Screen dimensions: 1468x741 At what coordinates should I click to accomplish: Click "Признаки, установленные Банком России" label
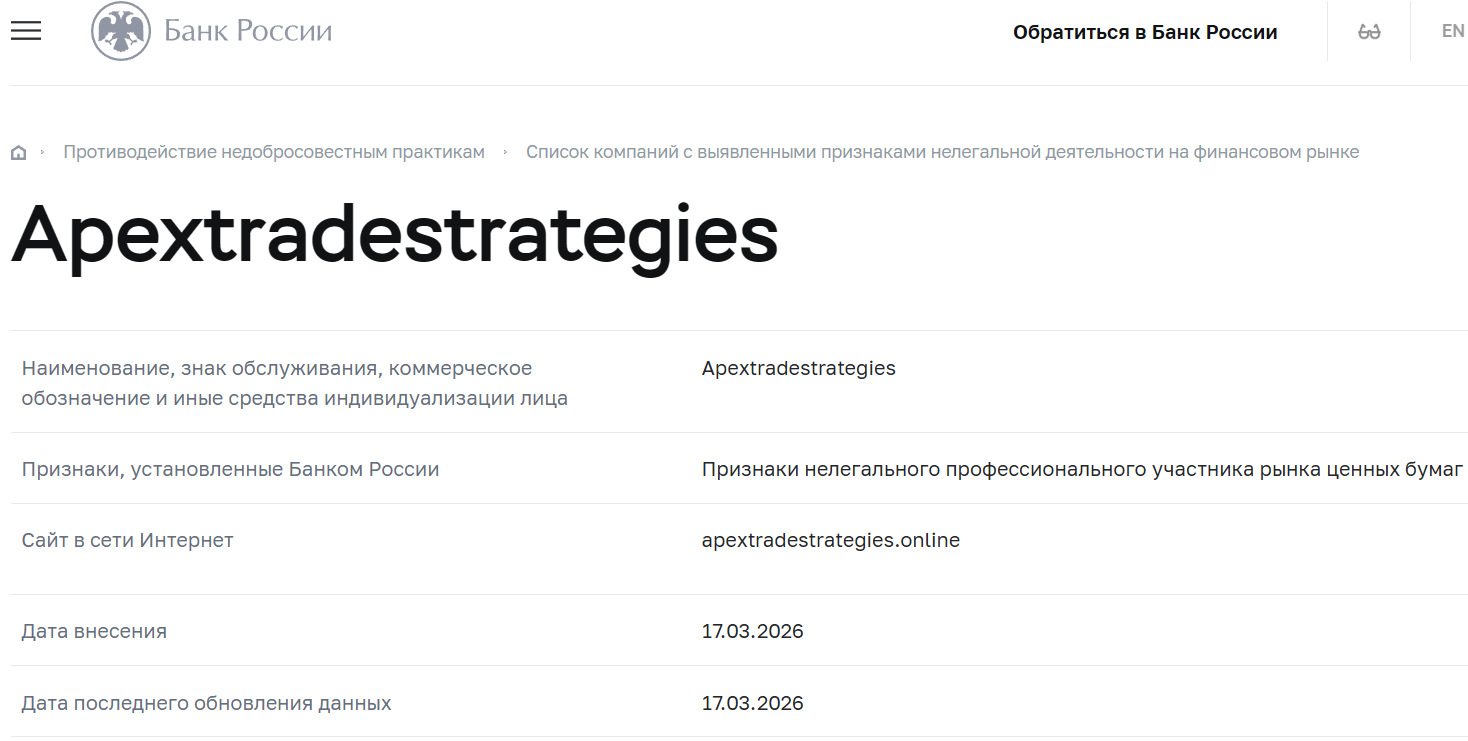click(229, 468)
